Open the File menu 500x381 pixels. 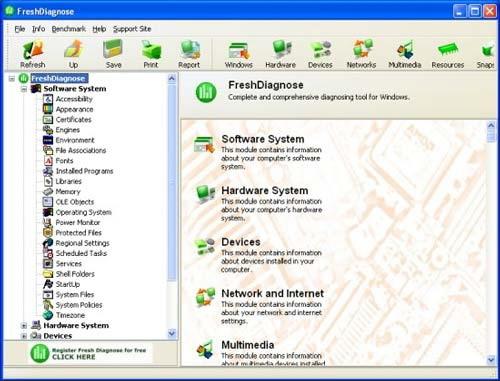click(x=20, y=29)
